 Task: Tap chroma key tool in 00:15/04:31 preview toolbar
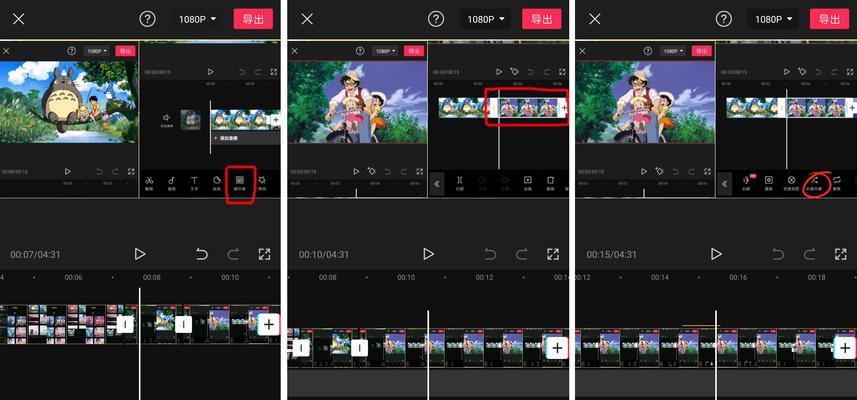point(791,183)
